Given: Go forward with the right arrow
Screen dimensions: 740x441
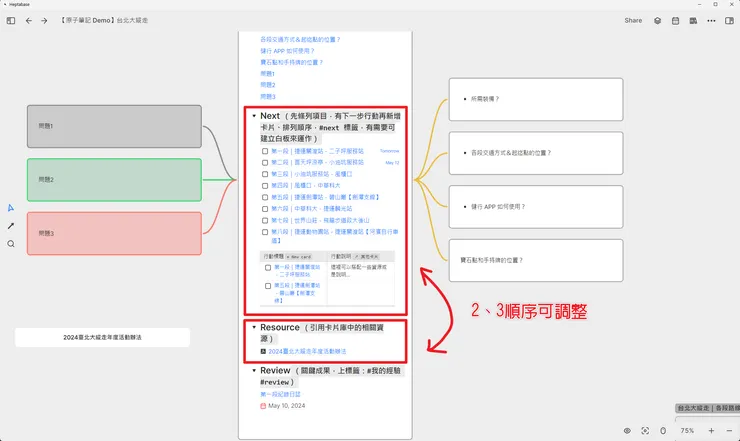Looking at the screenshot, I should click(44, 21).
